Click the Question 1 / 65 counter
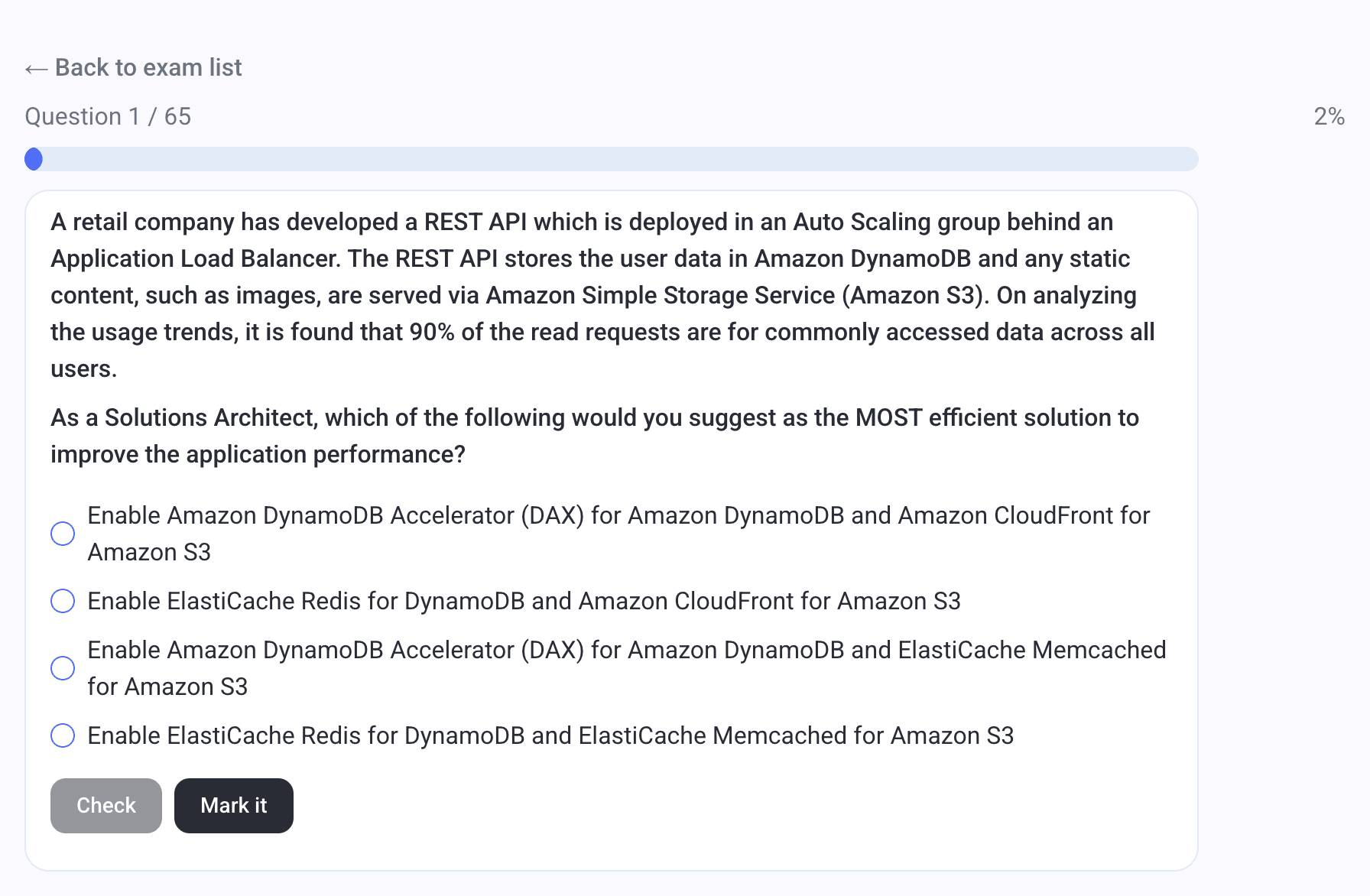 (108, 116)
